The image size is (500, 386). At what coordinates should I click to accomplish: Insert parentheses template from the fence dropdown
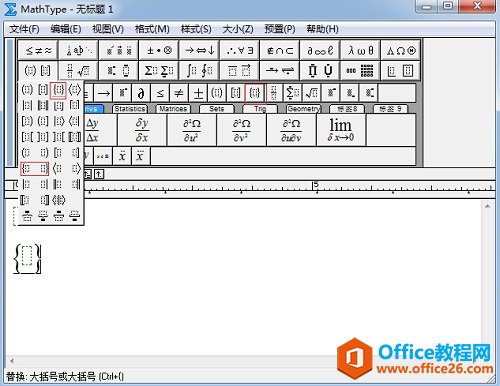[27, 90]
